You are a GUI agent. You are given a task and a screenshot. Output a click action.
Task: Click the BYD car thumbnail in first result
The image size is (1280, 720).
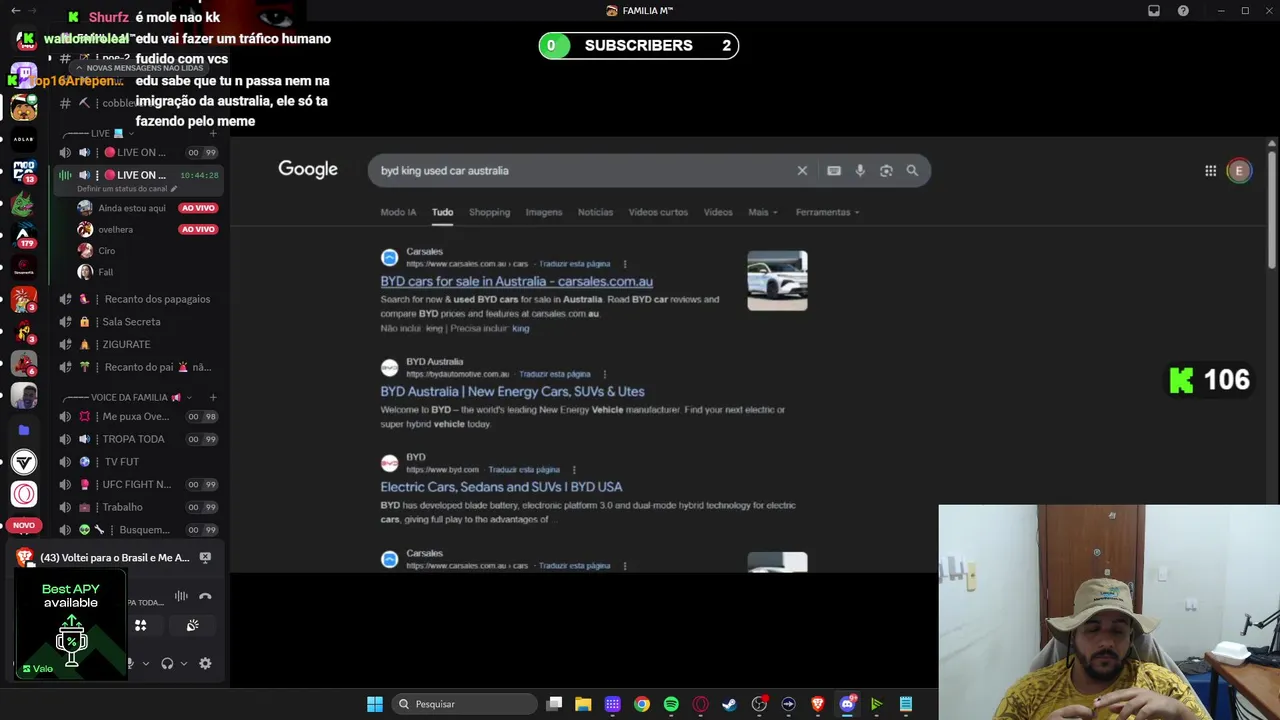[777, 280]
